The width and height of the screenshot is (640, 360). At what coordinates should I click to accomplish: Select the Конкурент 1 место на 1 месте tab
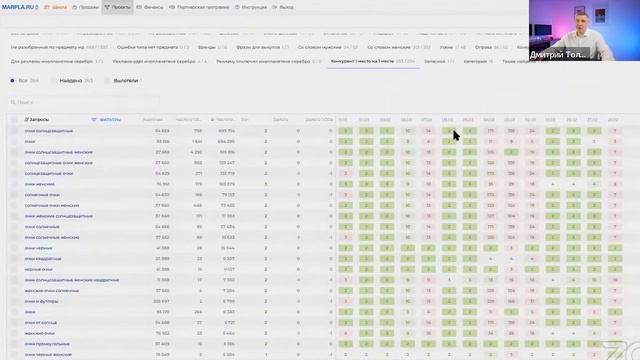click(373, 61)
